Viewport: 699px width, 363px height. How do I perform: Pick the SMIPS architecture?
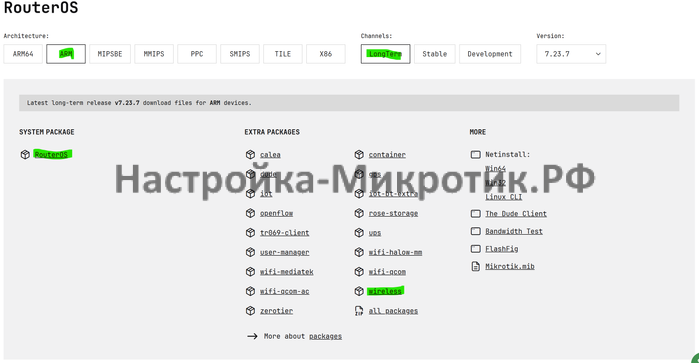(x=240, y=54)
